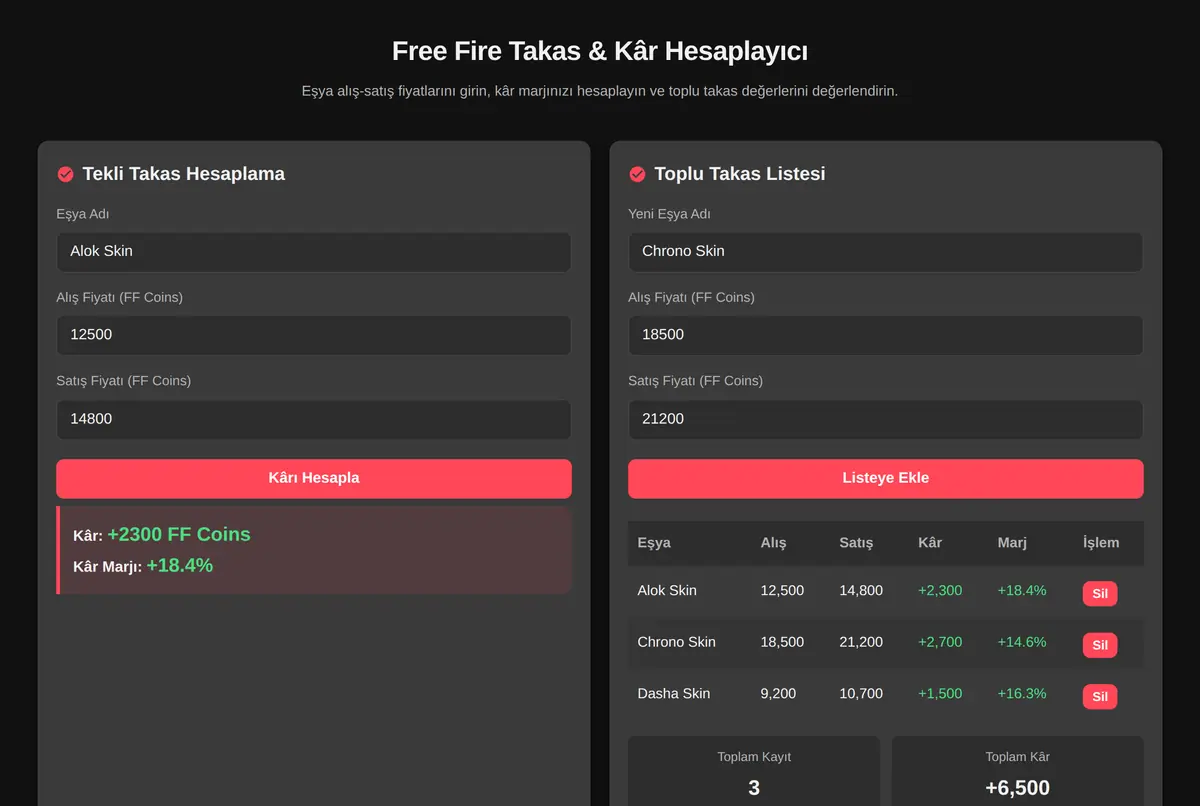Click the Listeye Ekle button

tap(885, 478)
